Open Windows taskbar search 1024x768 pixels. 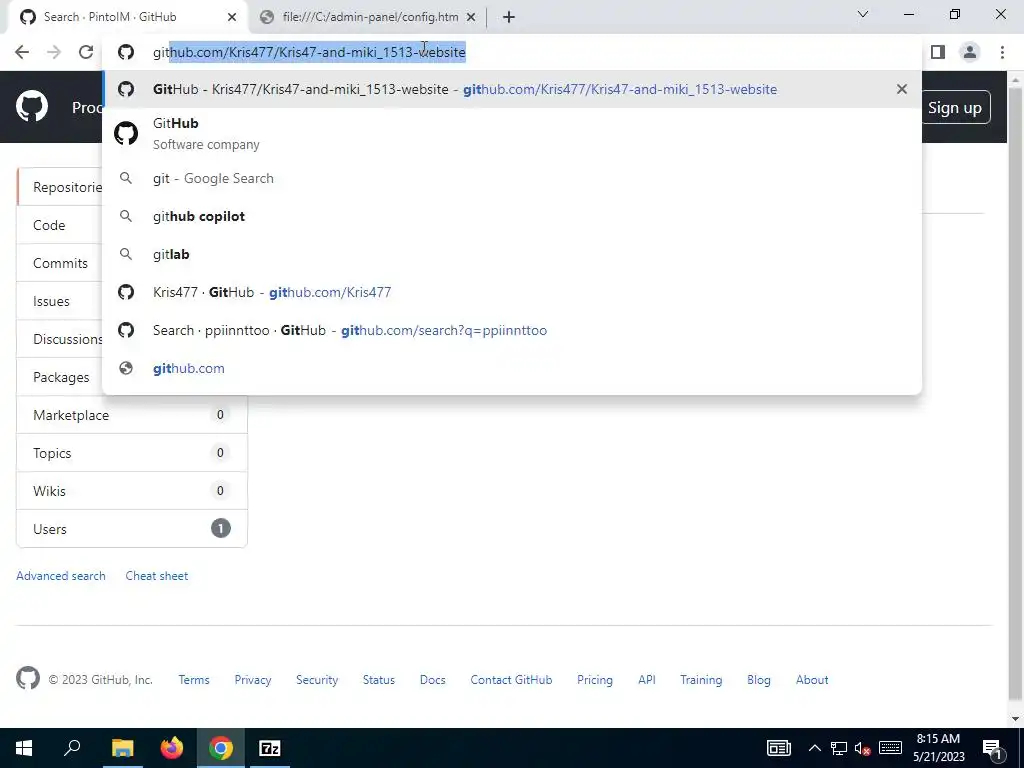pyautogui.click(x=72, y=748)
